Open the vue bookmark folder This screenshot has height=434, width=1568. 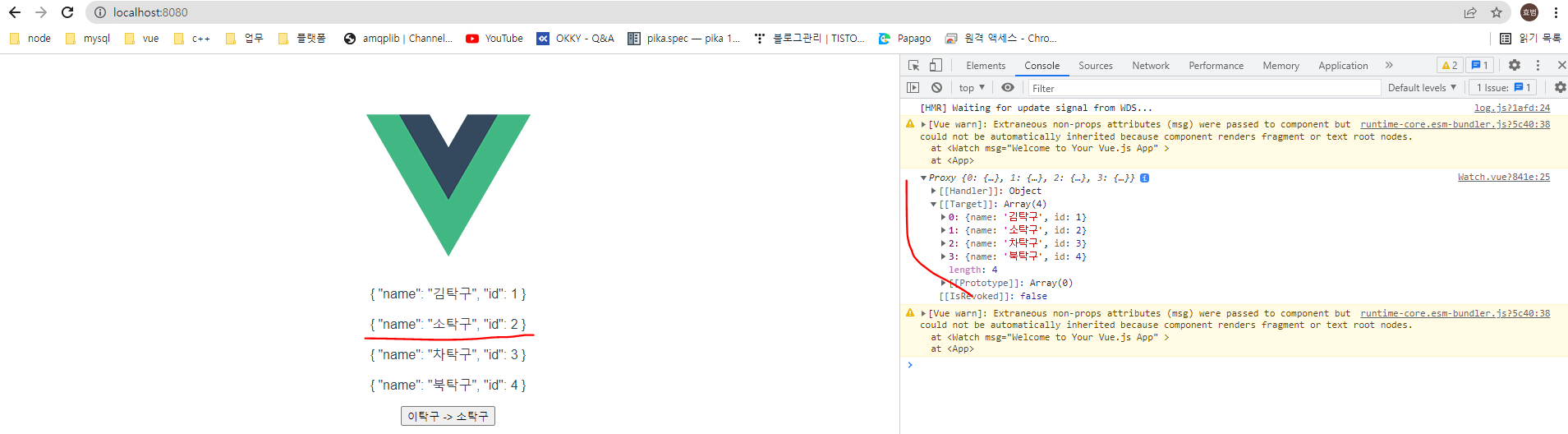[x=141, y=38]
